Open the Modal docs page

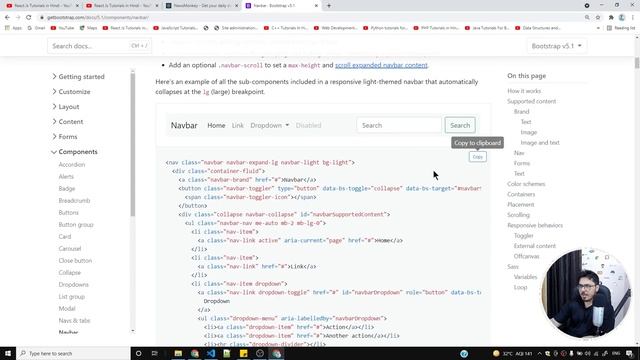pos(67,308)
